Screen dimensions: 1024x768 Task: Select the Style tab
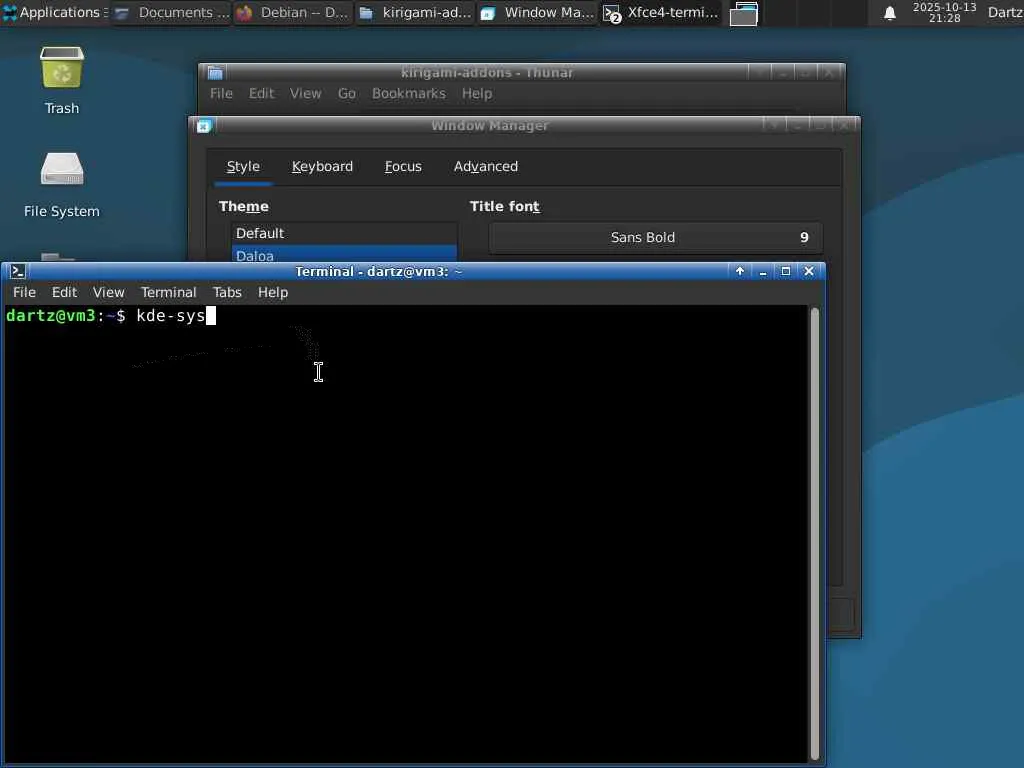pyautogui.click(x=243, y=167)
